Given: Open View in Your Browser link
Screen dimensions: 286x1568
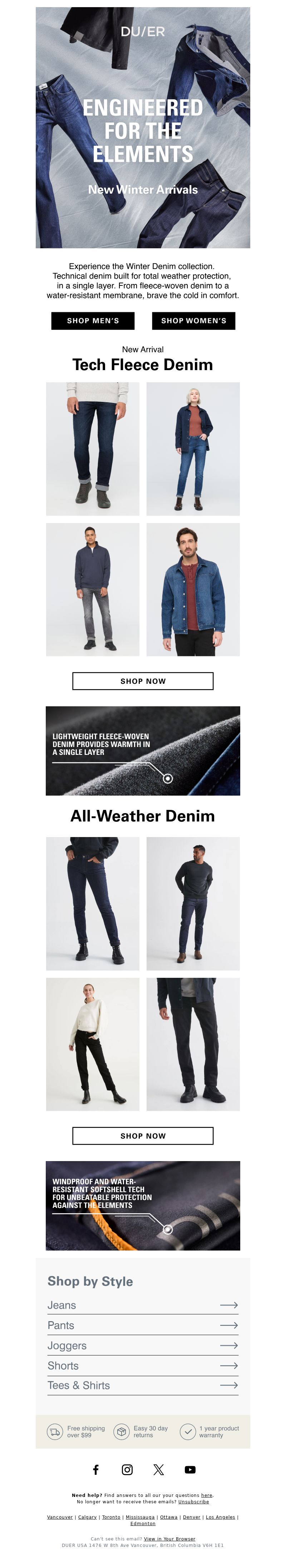Looking at the screenshot, I should click(170, 1538).
